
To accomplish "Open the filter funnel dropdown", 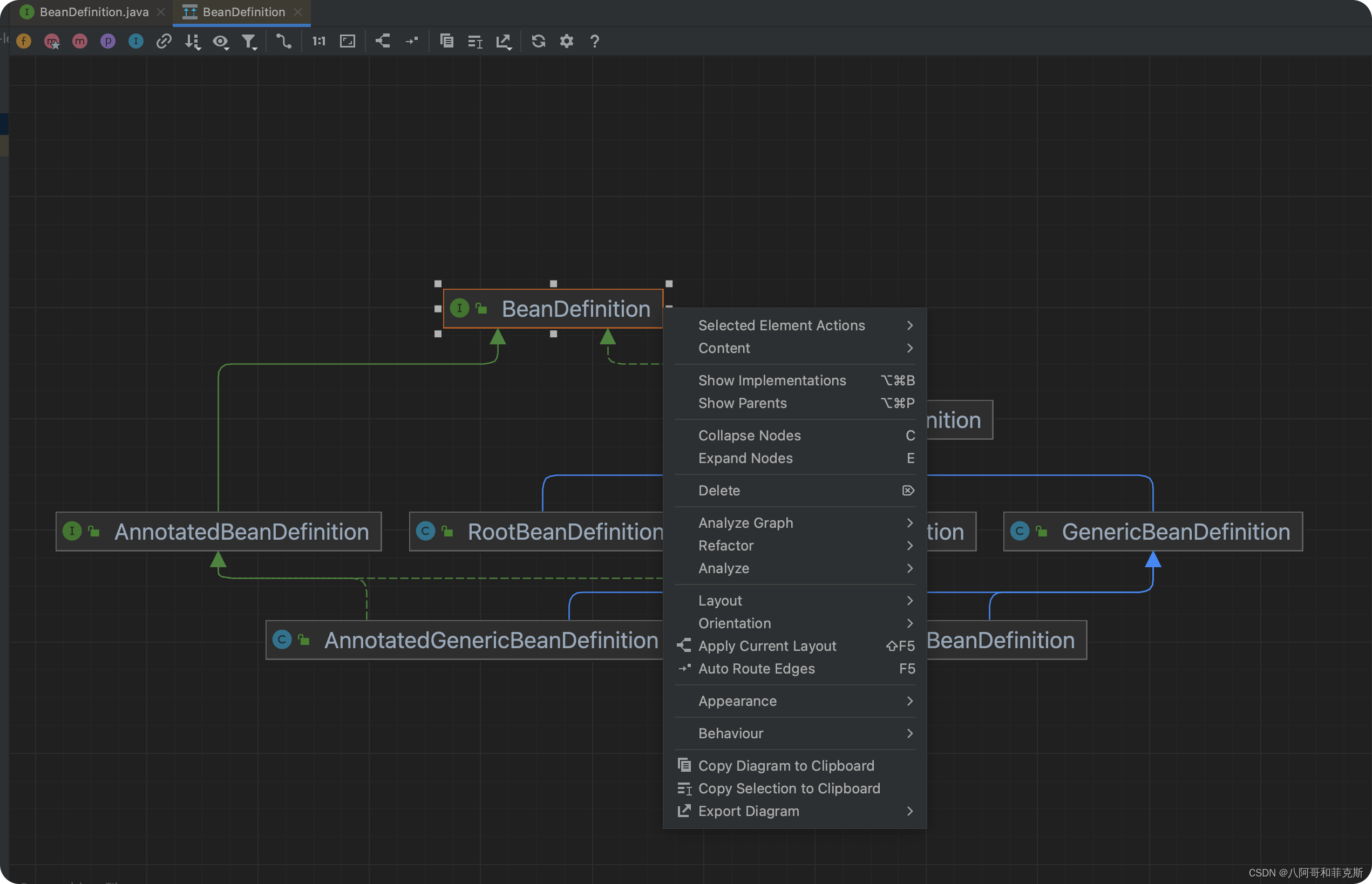I will (249, 42).
